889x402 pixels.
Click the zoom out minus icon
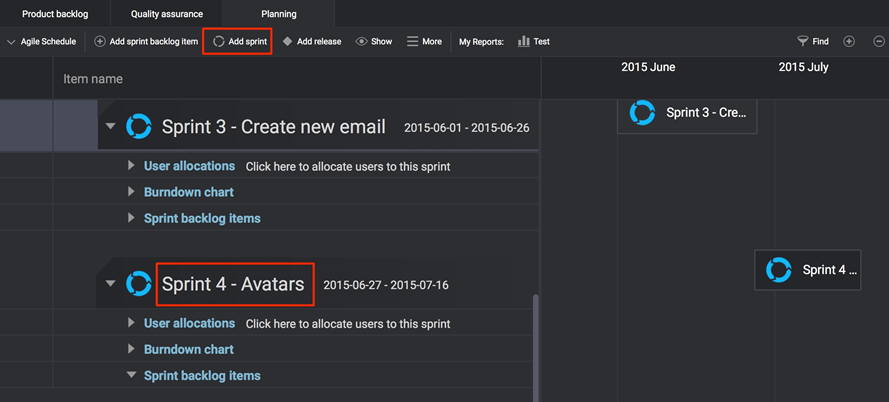point(879,42)
